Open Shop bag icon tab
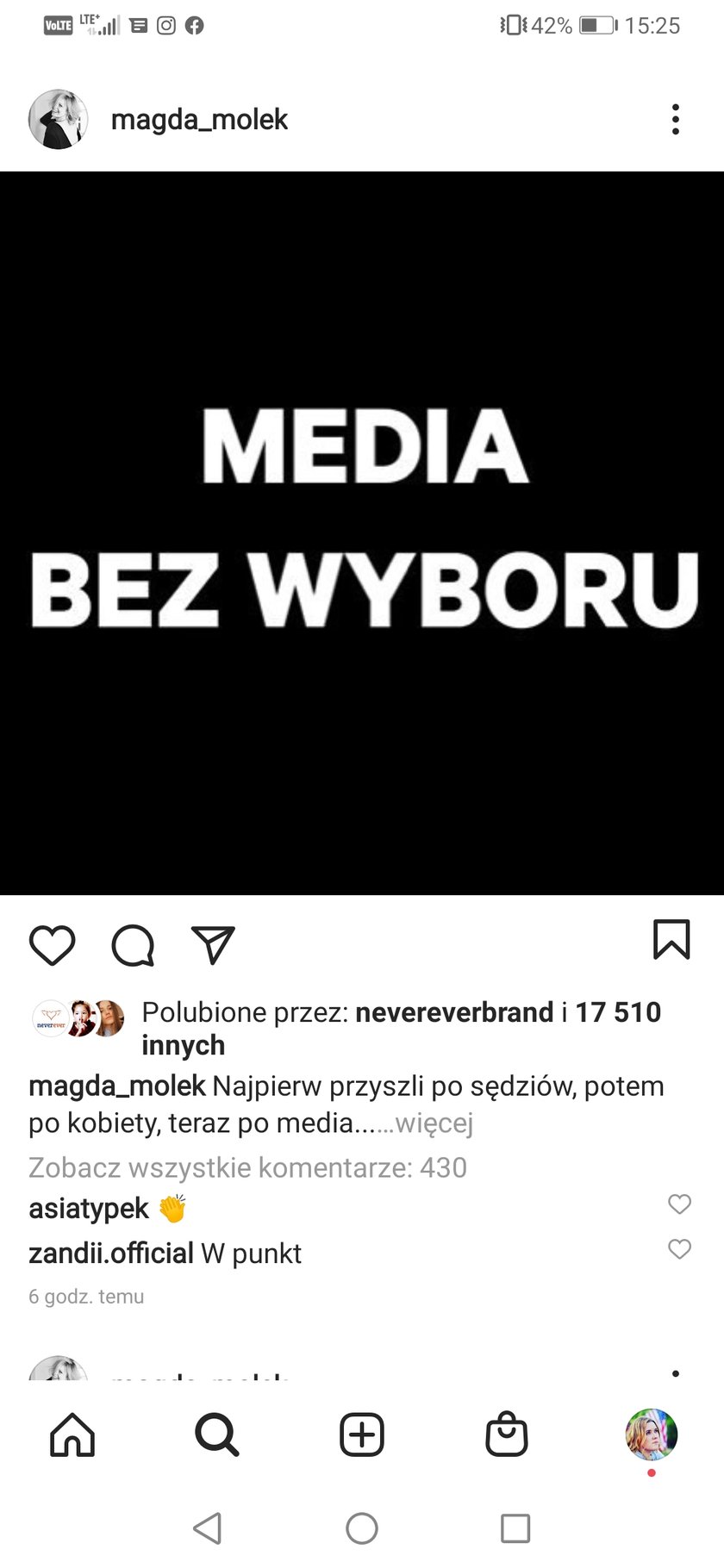Image resolution: width=724 pixels, height=1568 pixels. tap(507, 1434)
